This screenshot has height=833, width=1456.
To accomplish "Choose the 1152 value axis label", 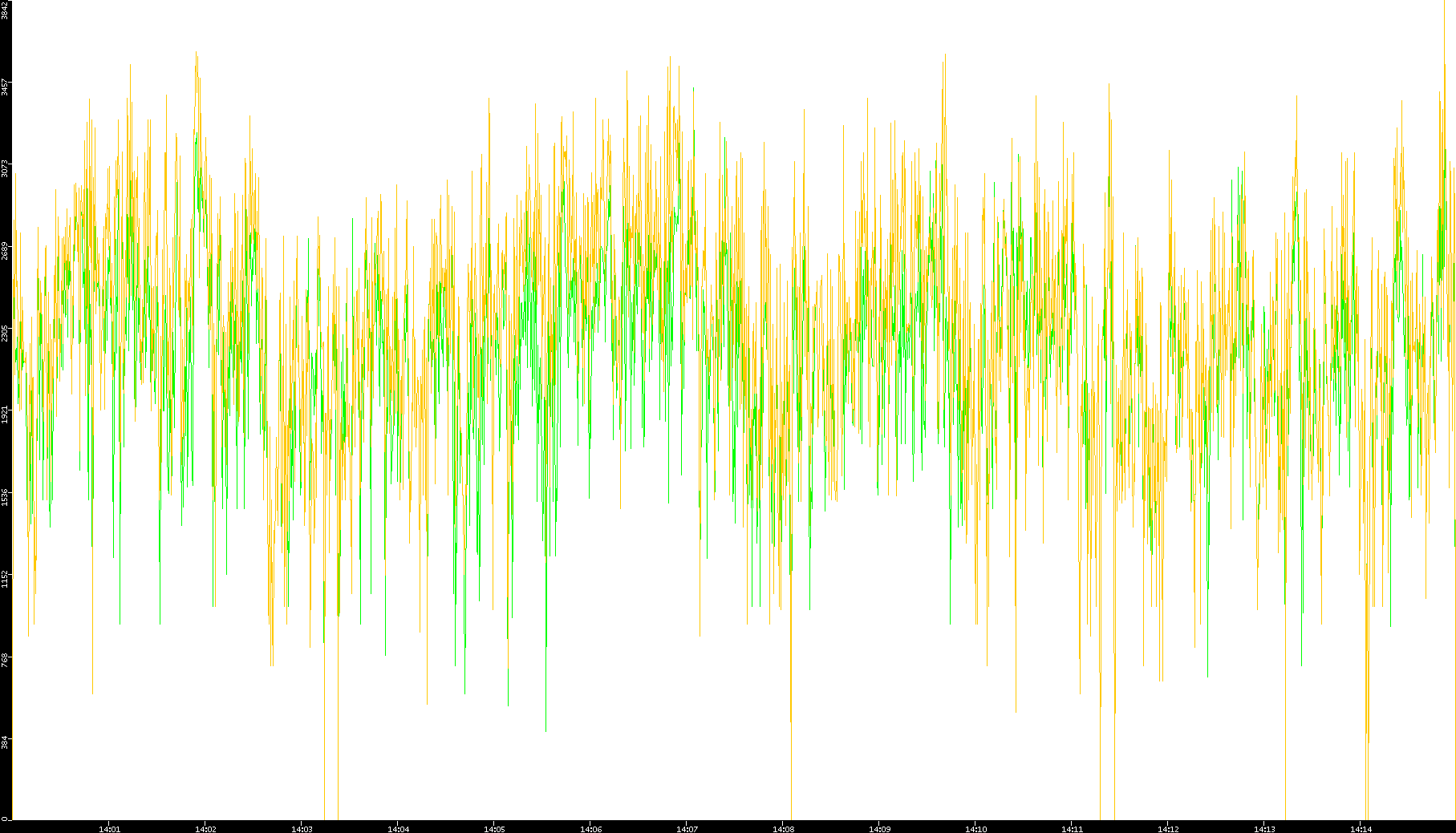I will [5, 579].
